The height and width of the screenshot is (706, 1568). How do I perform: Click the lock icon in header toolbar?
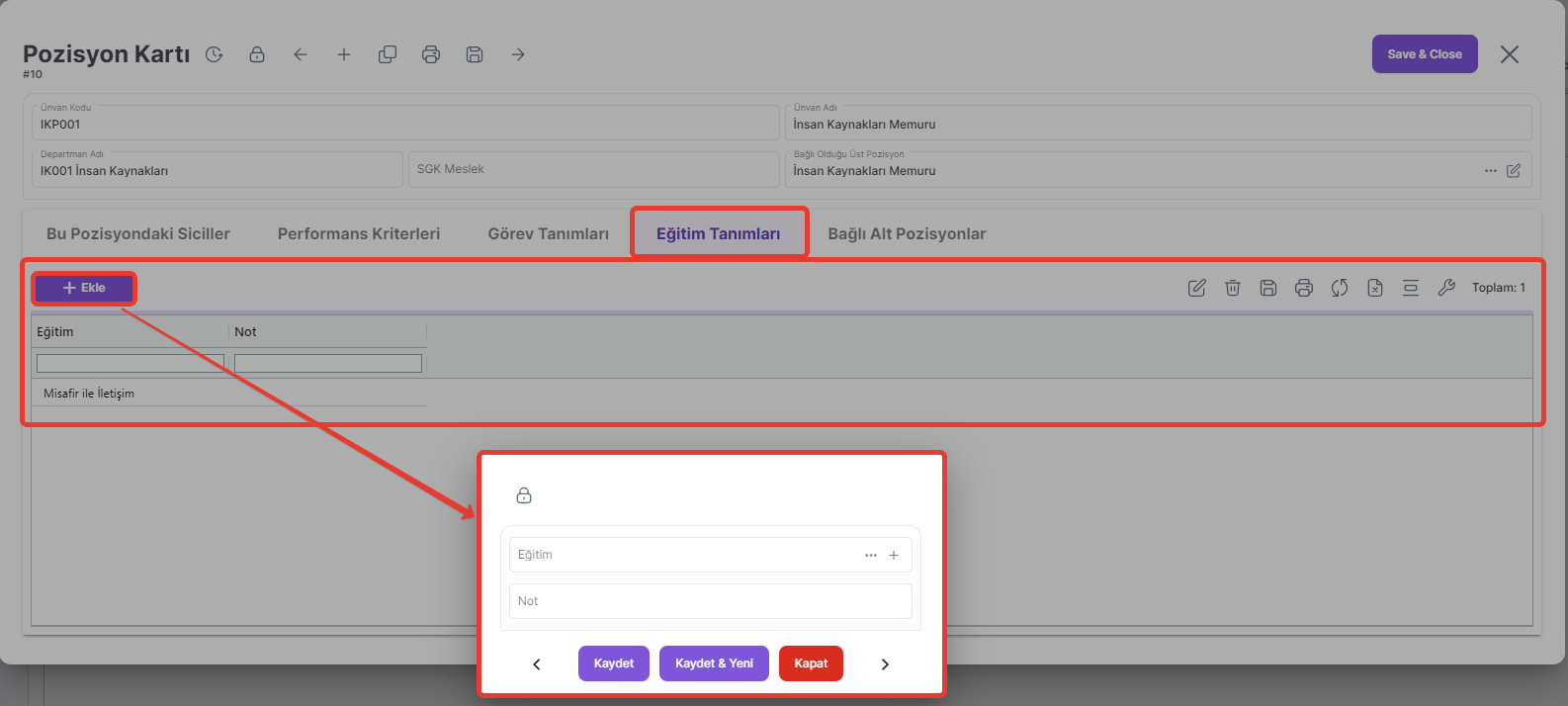257,54
